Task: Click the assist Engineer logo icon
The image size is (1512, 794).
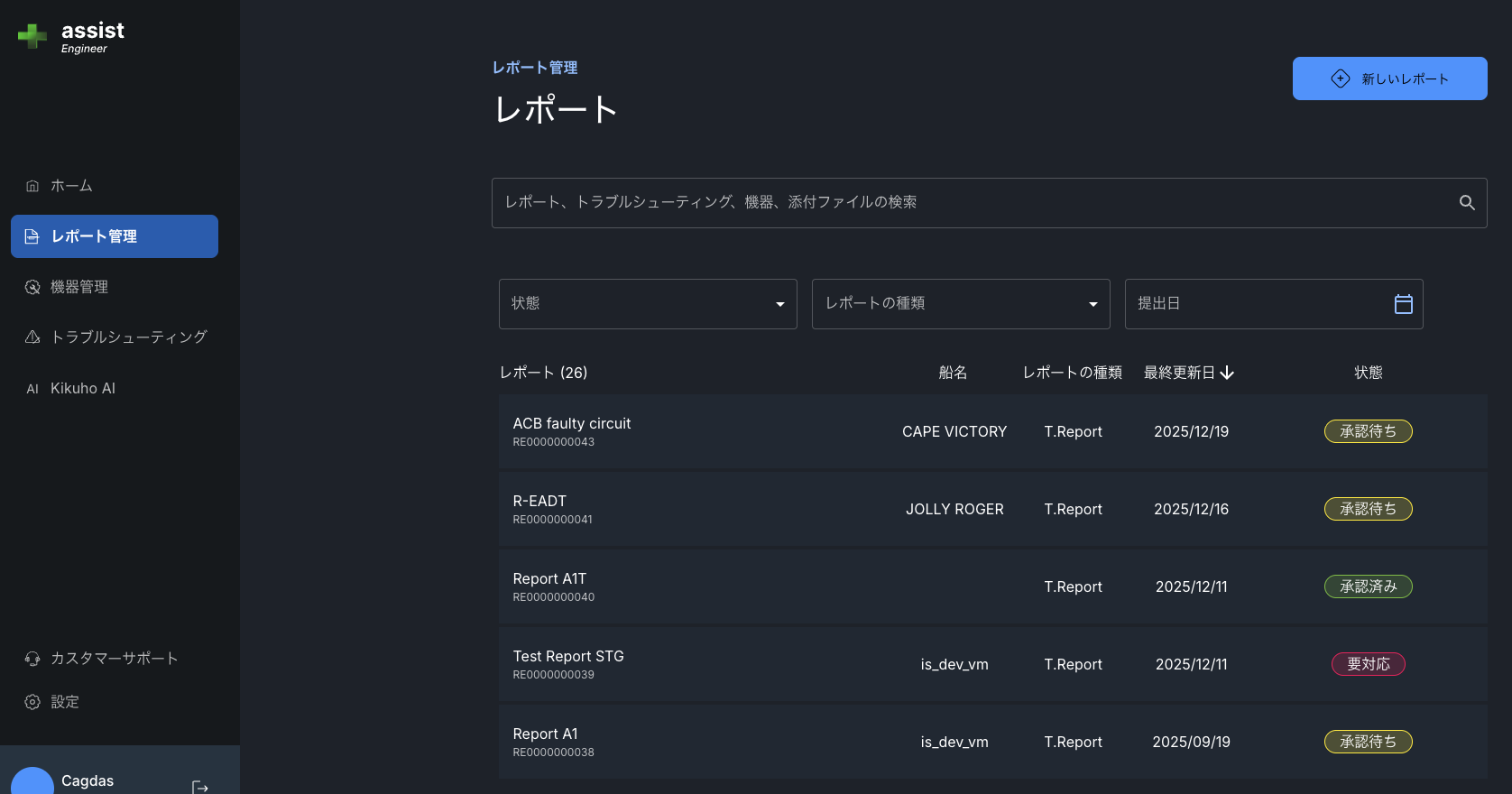Action: pos(32,36)
